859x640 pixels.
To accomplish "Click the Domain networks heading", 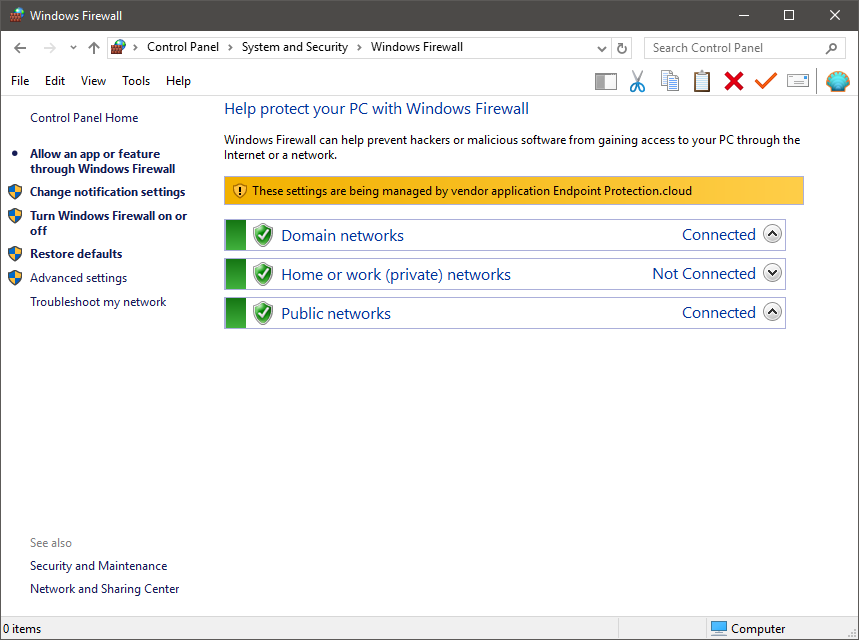I will 342,236.
